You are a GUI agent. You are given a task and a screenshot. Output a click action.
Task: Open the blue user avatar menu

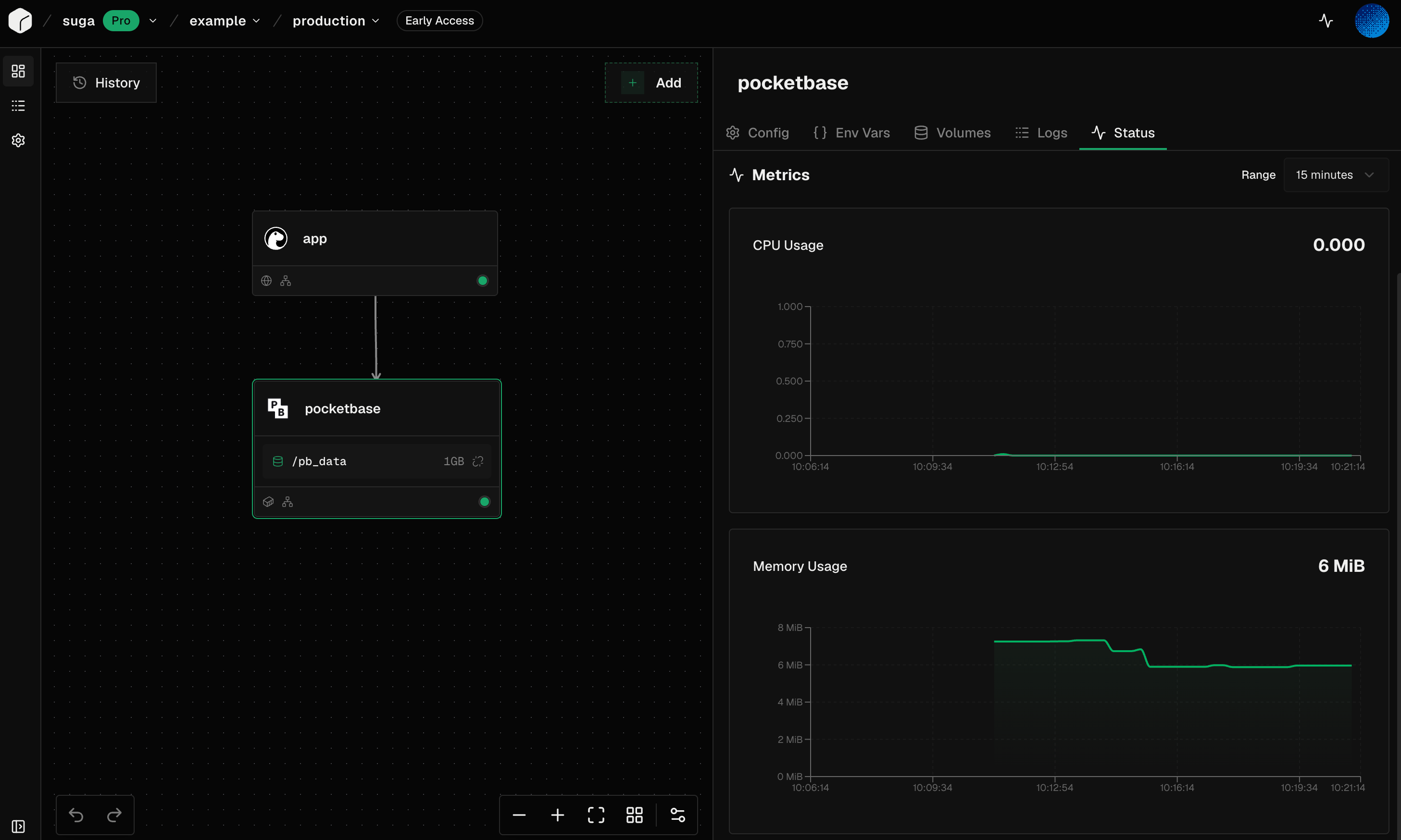1372,21
